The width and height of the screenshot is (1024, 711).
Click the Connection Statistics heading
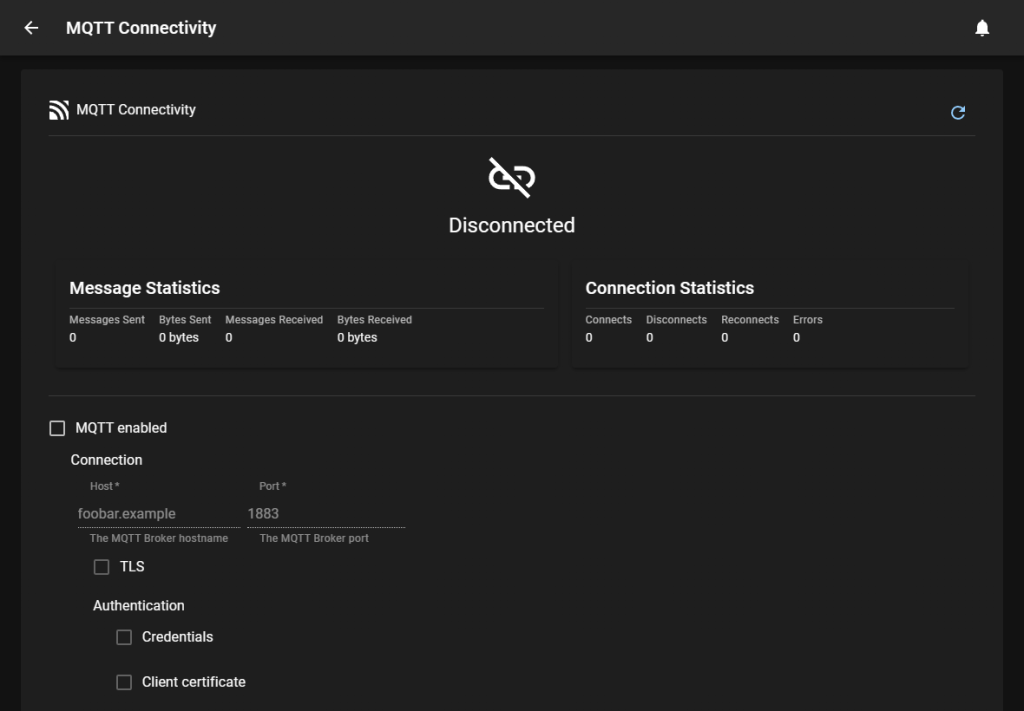pyautogui.click(x=669, y=288)
